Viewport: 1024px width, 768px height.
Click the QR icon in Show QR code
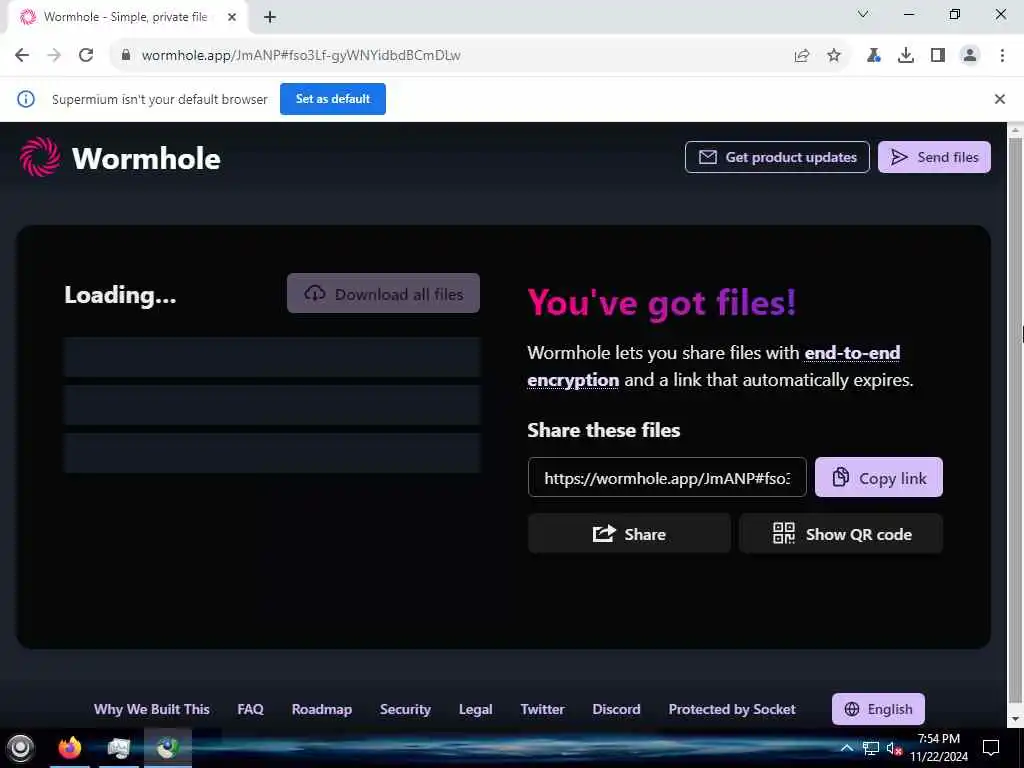coord(784,534)
